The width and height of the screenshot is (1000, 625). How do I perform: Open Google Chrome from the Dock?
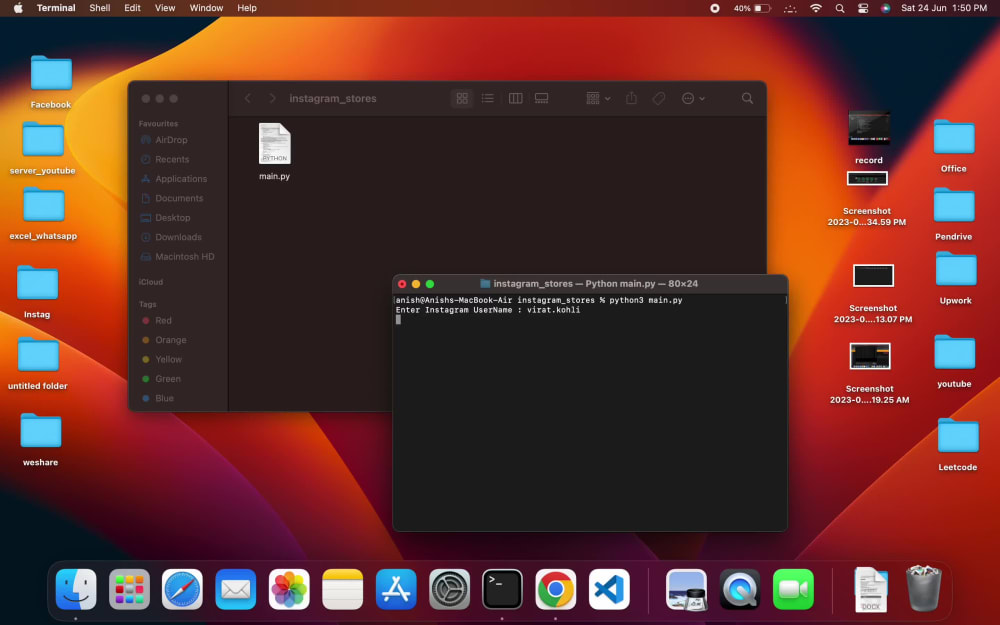(555, 589)
